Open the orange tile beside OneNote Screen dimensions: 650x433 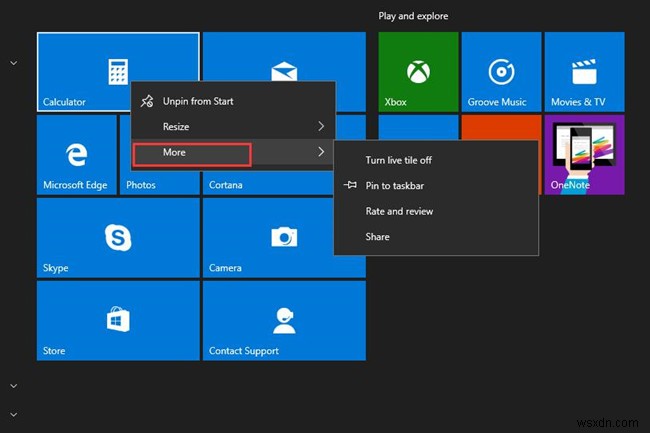(501, 128)
